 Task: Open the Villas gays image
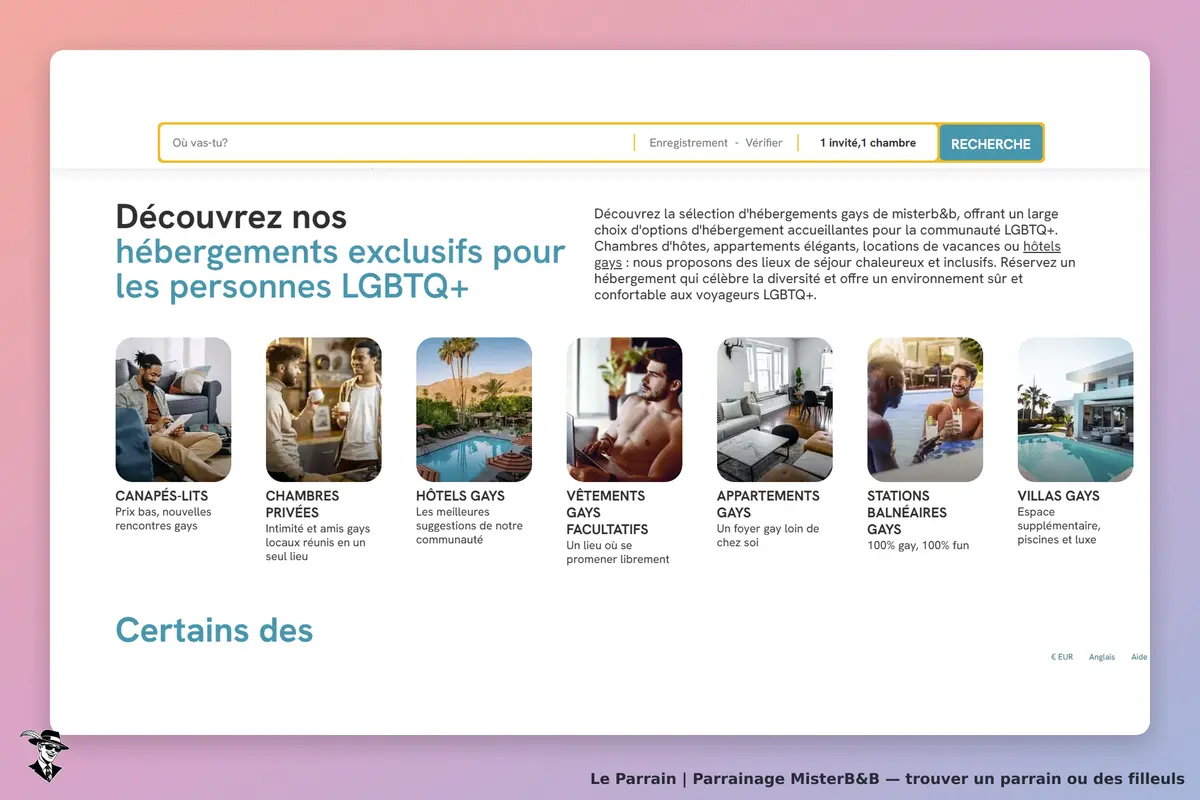(1075, 409)
